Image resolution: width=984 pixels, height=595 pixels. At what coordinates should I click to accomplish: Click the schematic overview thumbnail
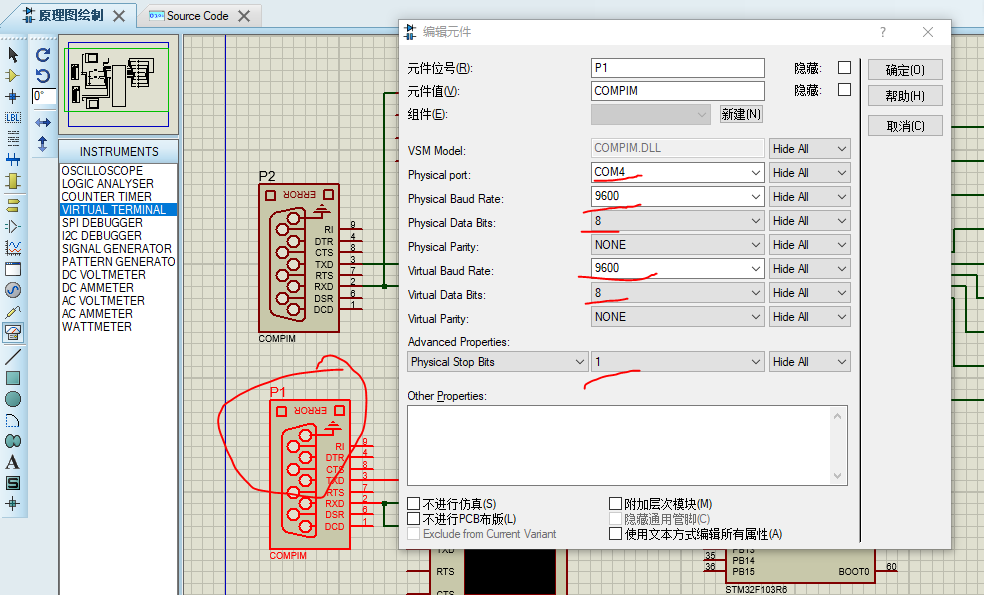(119, 85)
